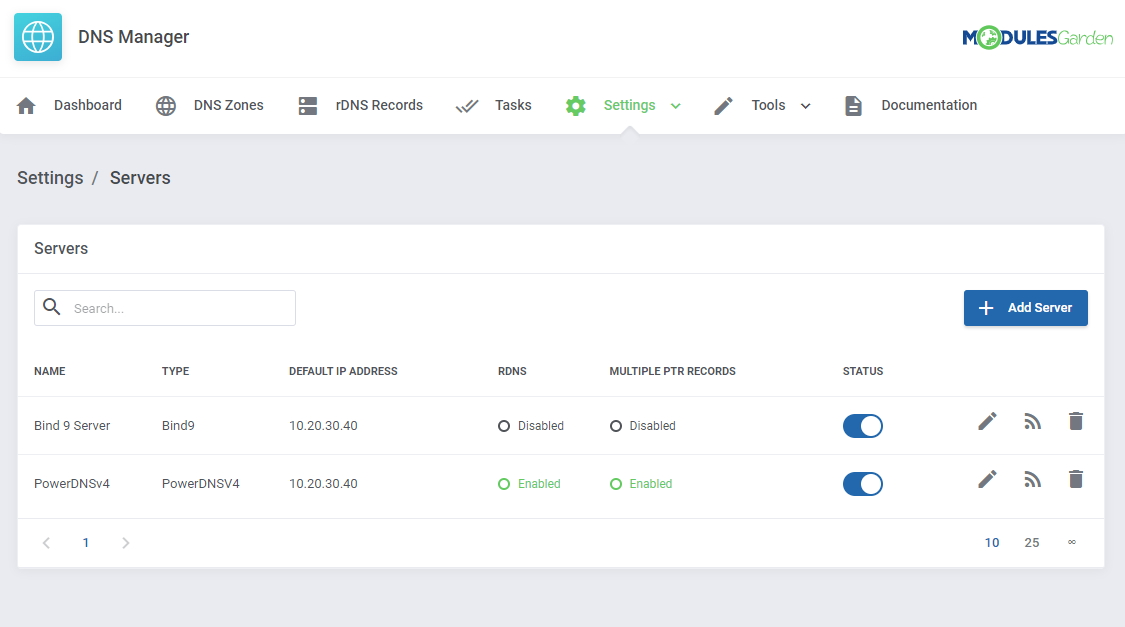Go to next page arrow

click(126, 543)
